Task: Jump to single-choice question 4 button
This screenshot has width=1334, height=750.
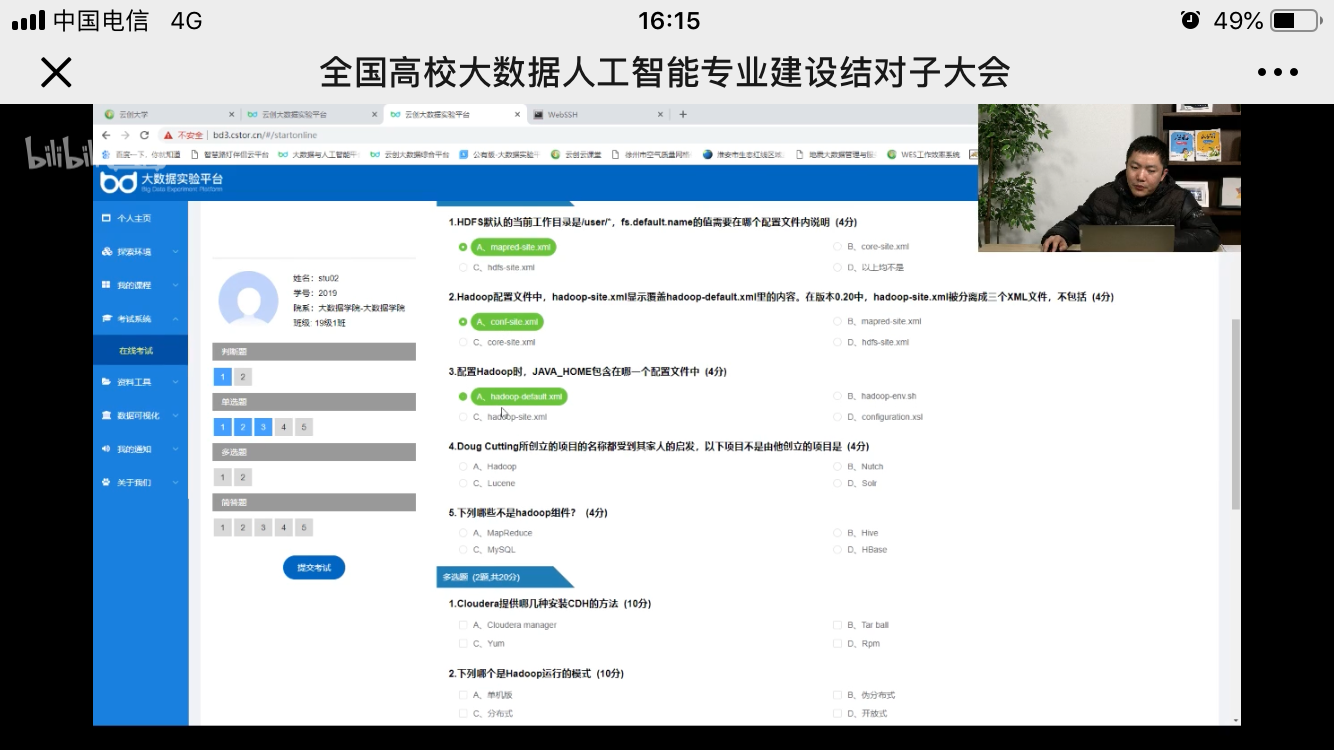Action: coord(284,427)
